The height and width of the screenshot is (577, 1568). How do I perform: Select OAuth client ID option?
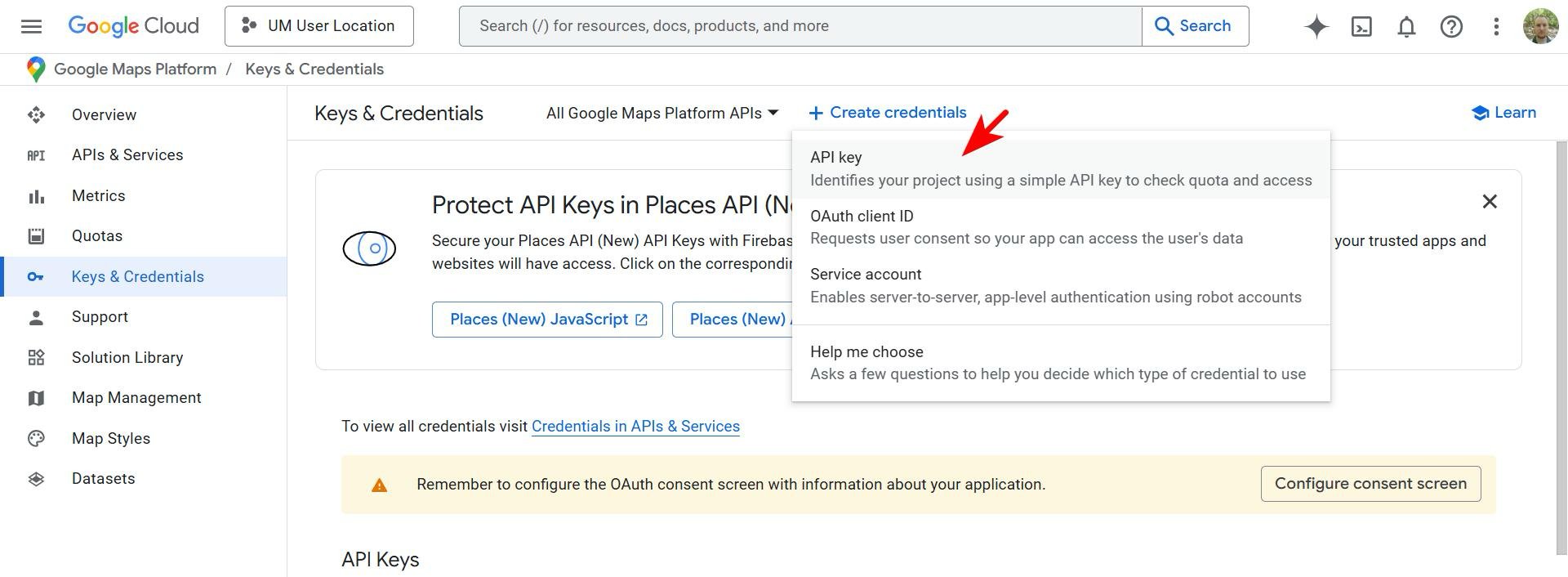pyautogui.click(x=1061, y=227)
